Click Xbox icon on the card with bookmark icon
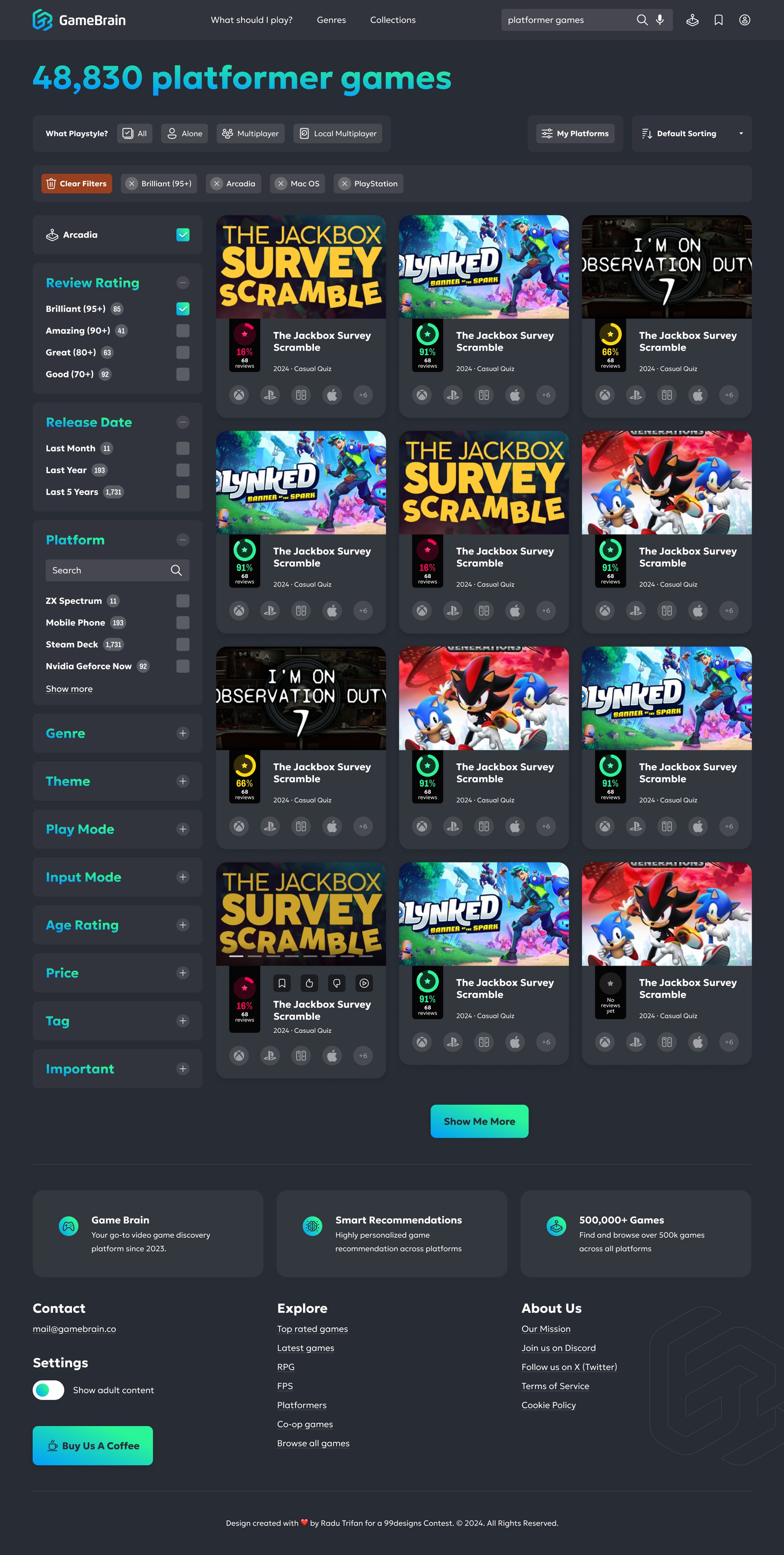 [239, 1055]
